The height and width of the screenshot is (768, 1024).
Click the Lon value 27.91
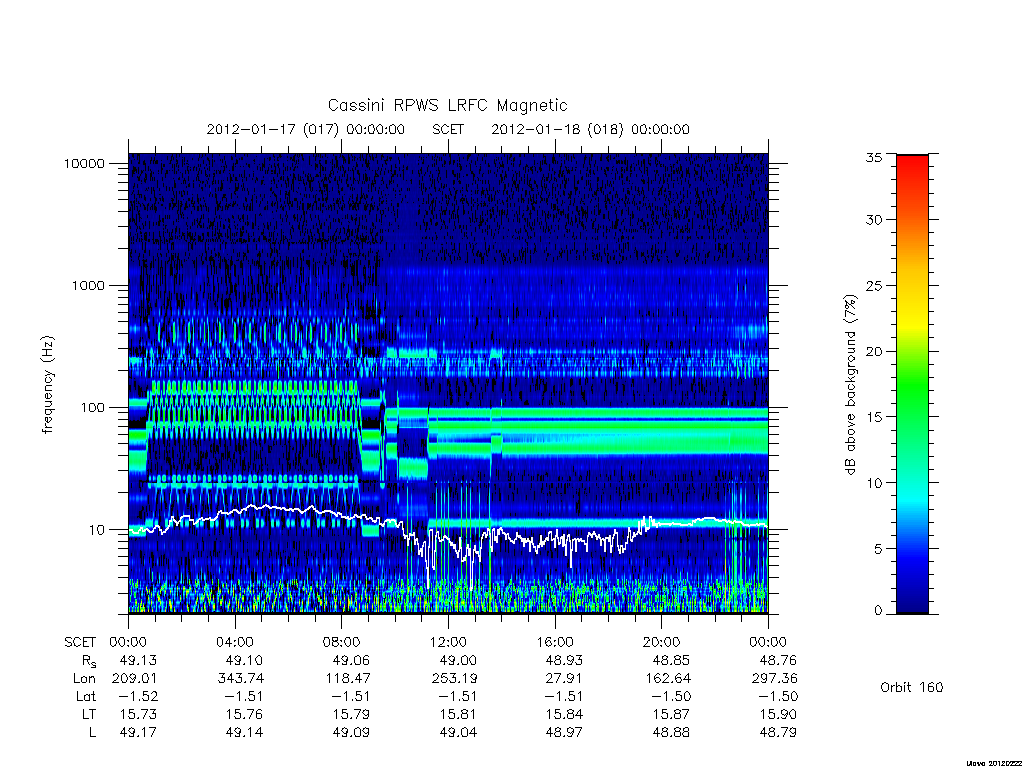coord(564,679)
